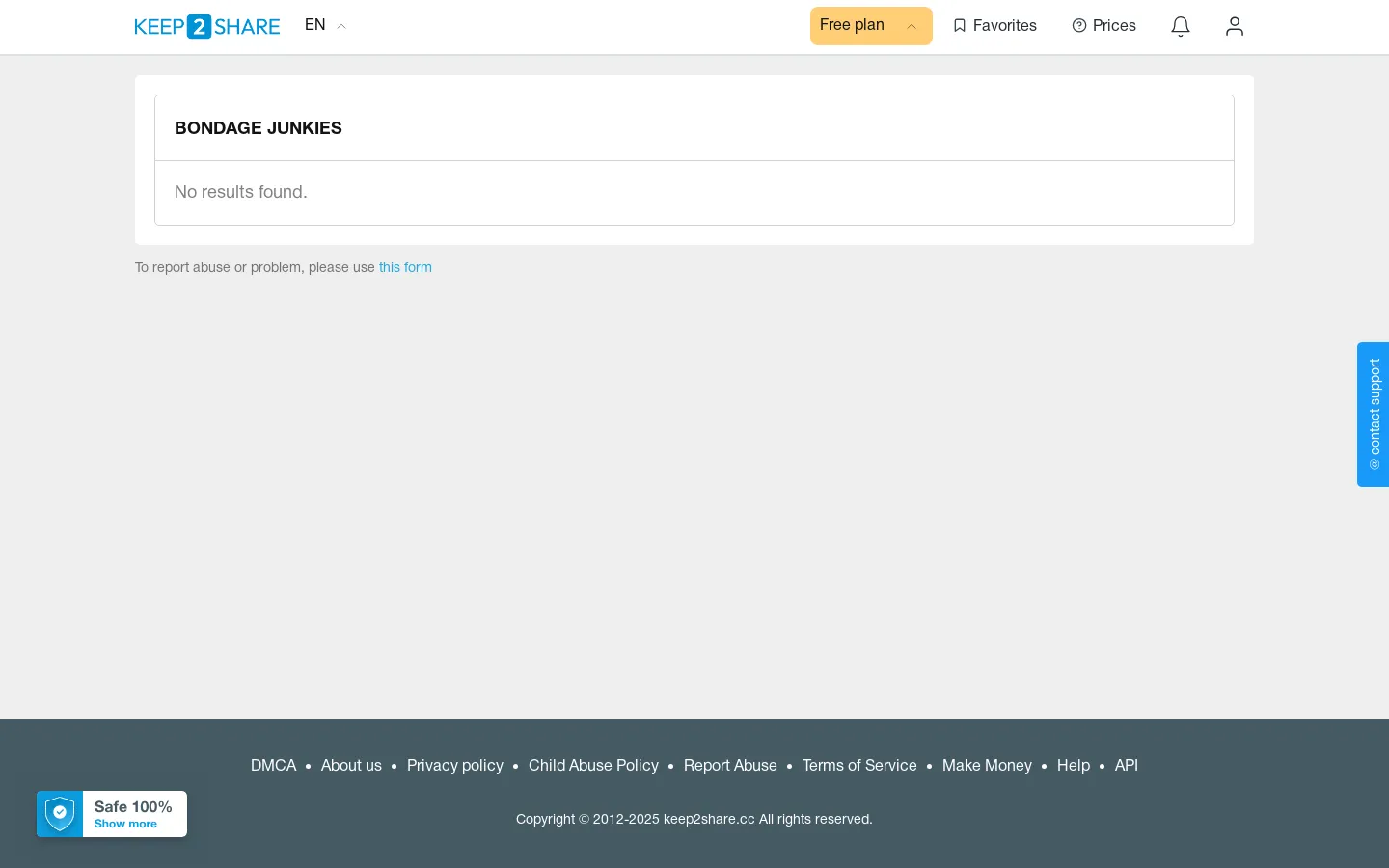
Task: Click the Safe 100% shield badge icon
Action: (60, 814)
